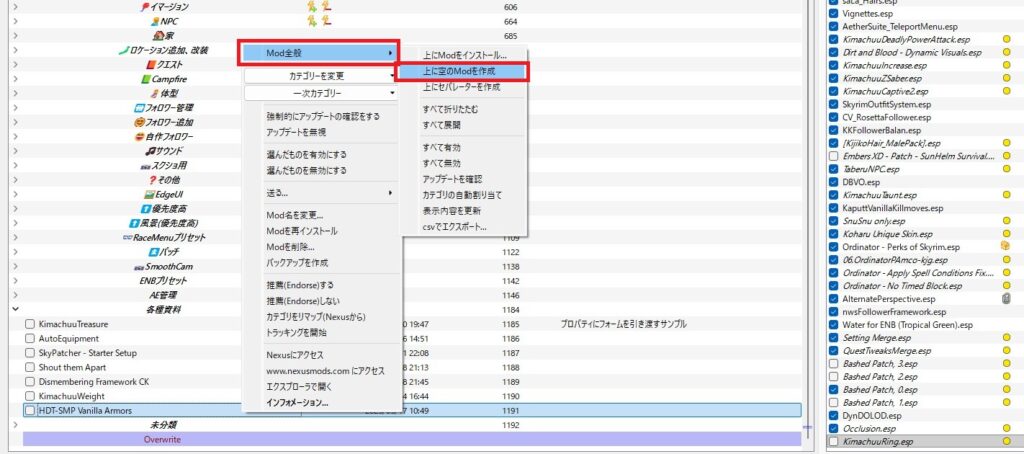Click www.nexusmods.com にアクセス entry
Viewport: 1024px width, 454px height.
click(x=325, y=371)
